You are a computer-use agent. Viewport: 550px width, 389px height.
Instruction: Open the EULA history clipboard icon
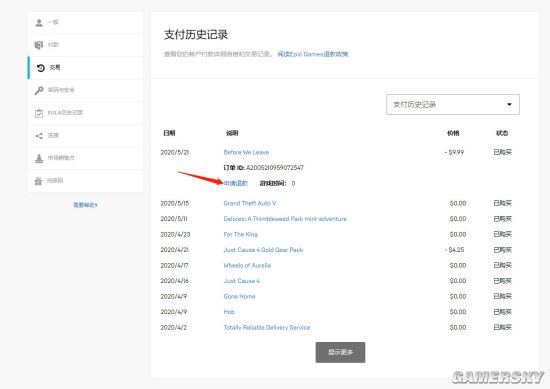[x=39, y=113]
